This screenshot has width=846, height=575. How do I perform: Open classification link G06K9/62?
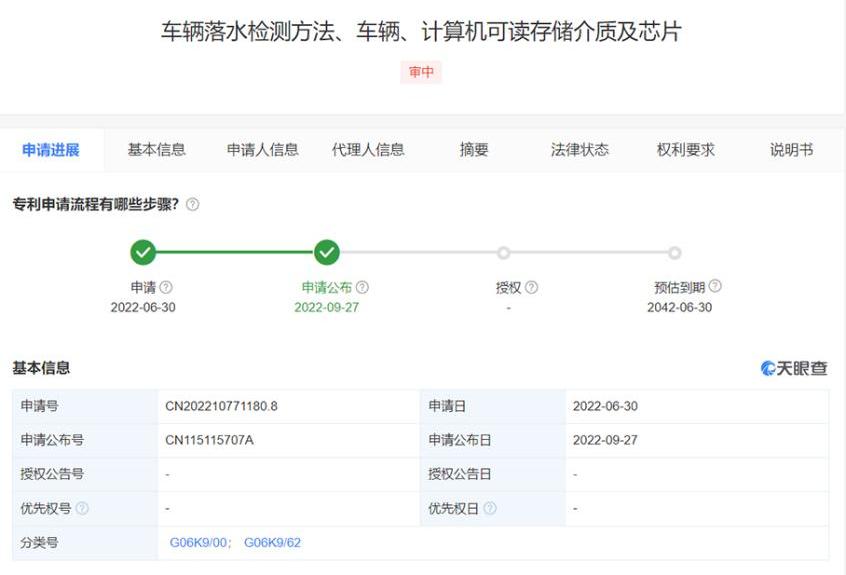point(272,543)
